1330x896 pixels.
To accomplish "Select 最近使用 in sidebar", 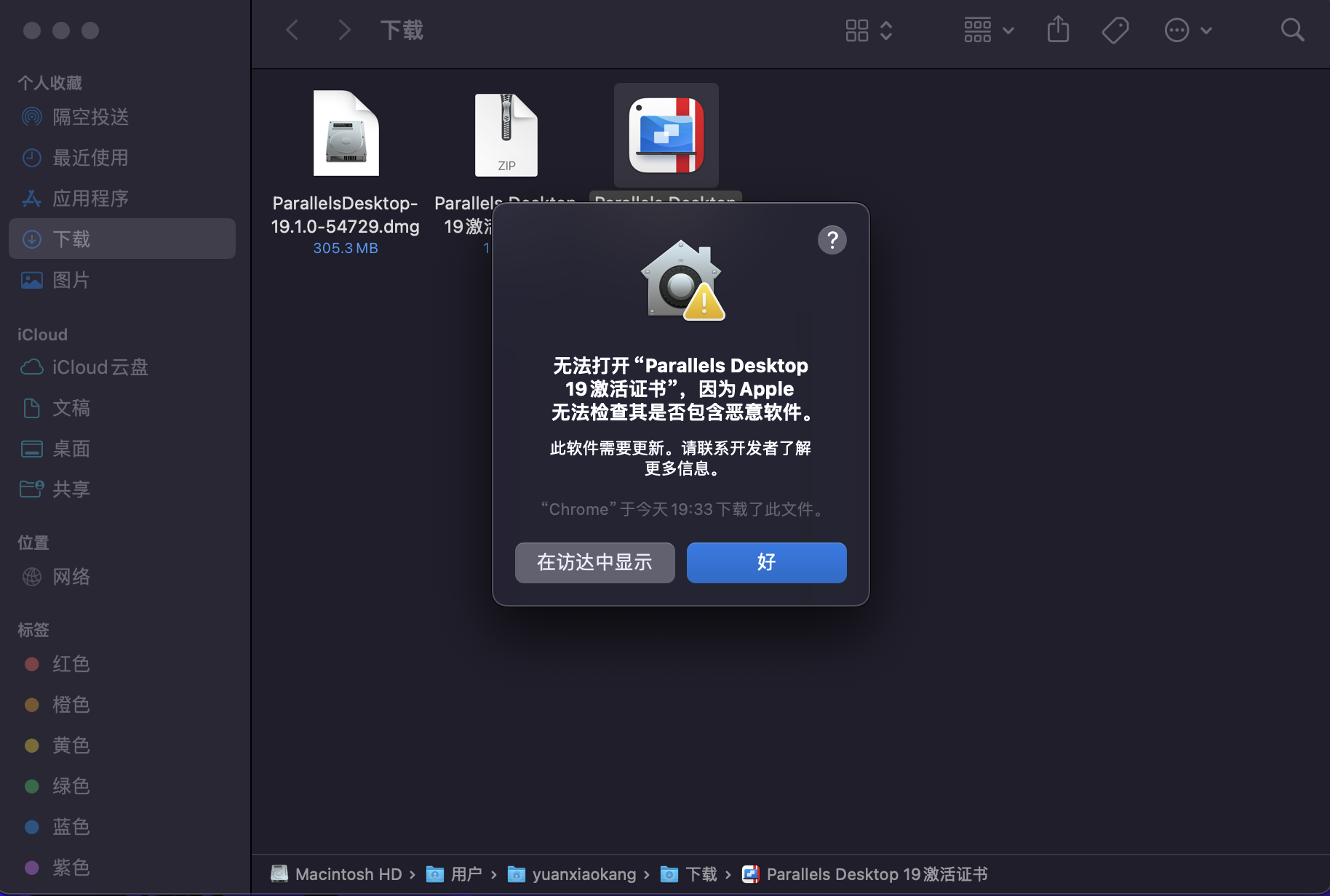I will point(122,157).
